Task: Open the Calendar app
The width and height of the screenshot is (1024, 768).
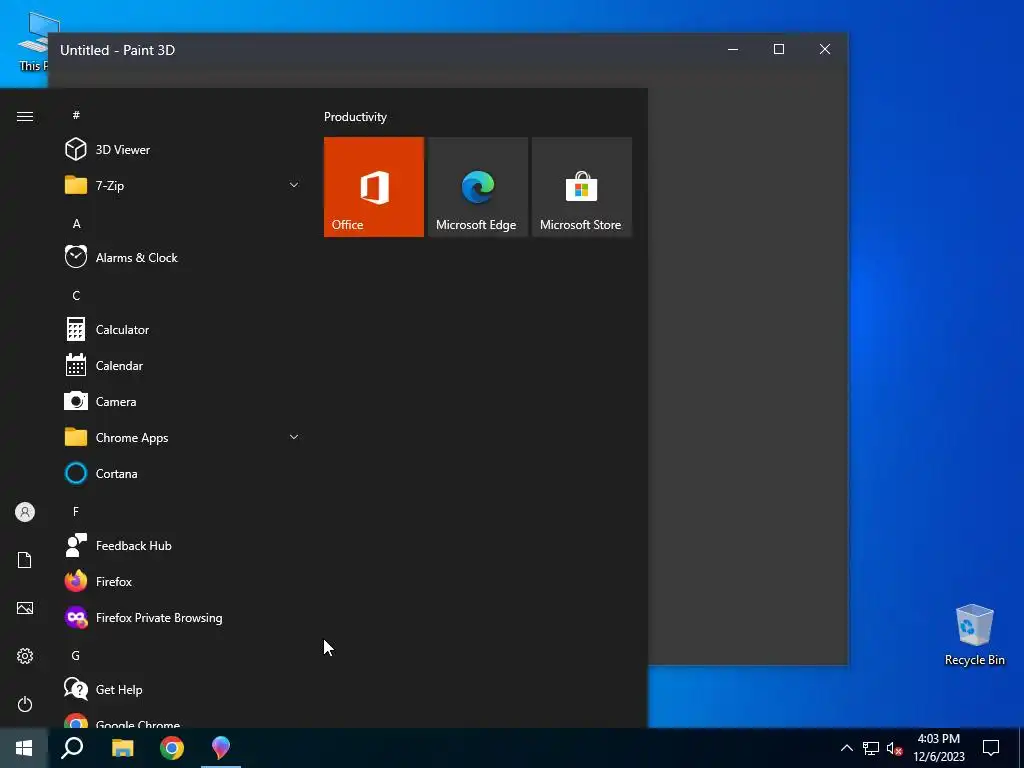Action: [182, 366]
